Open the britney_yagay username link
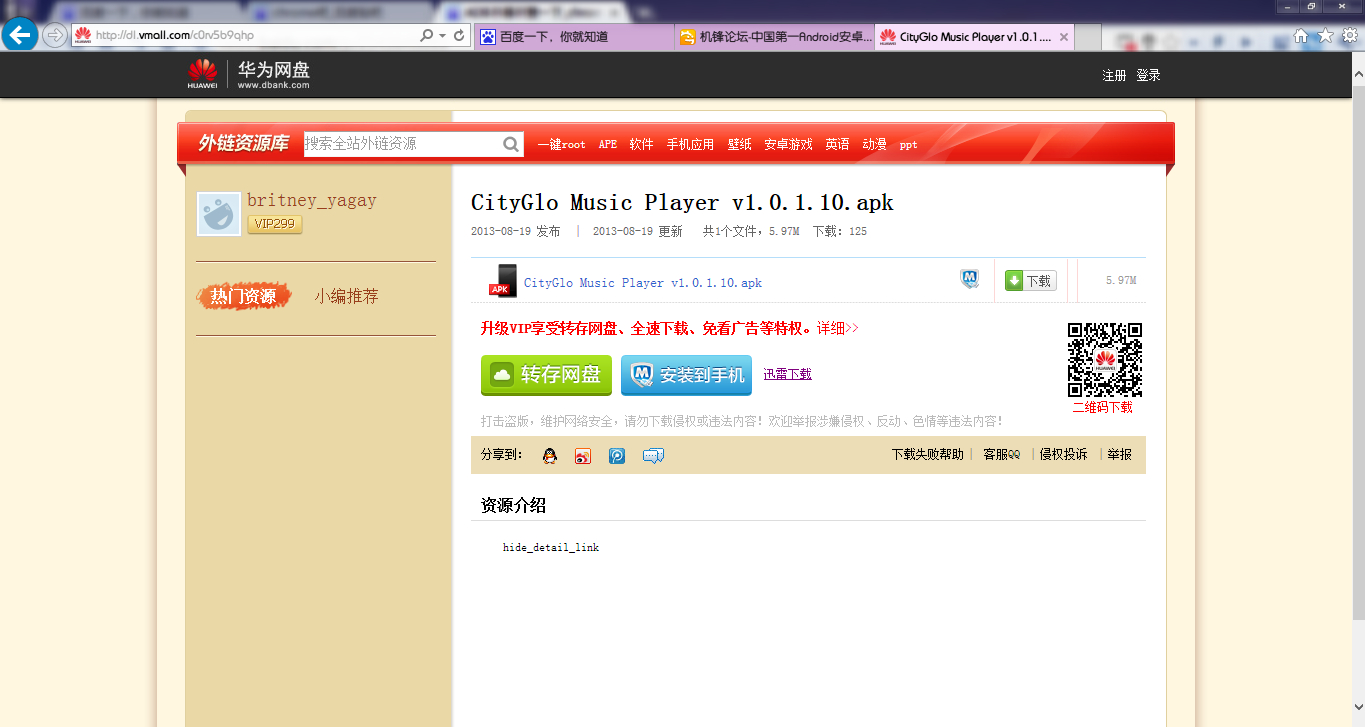 312,201
